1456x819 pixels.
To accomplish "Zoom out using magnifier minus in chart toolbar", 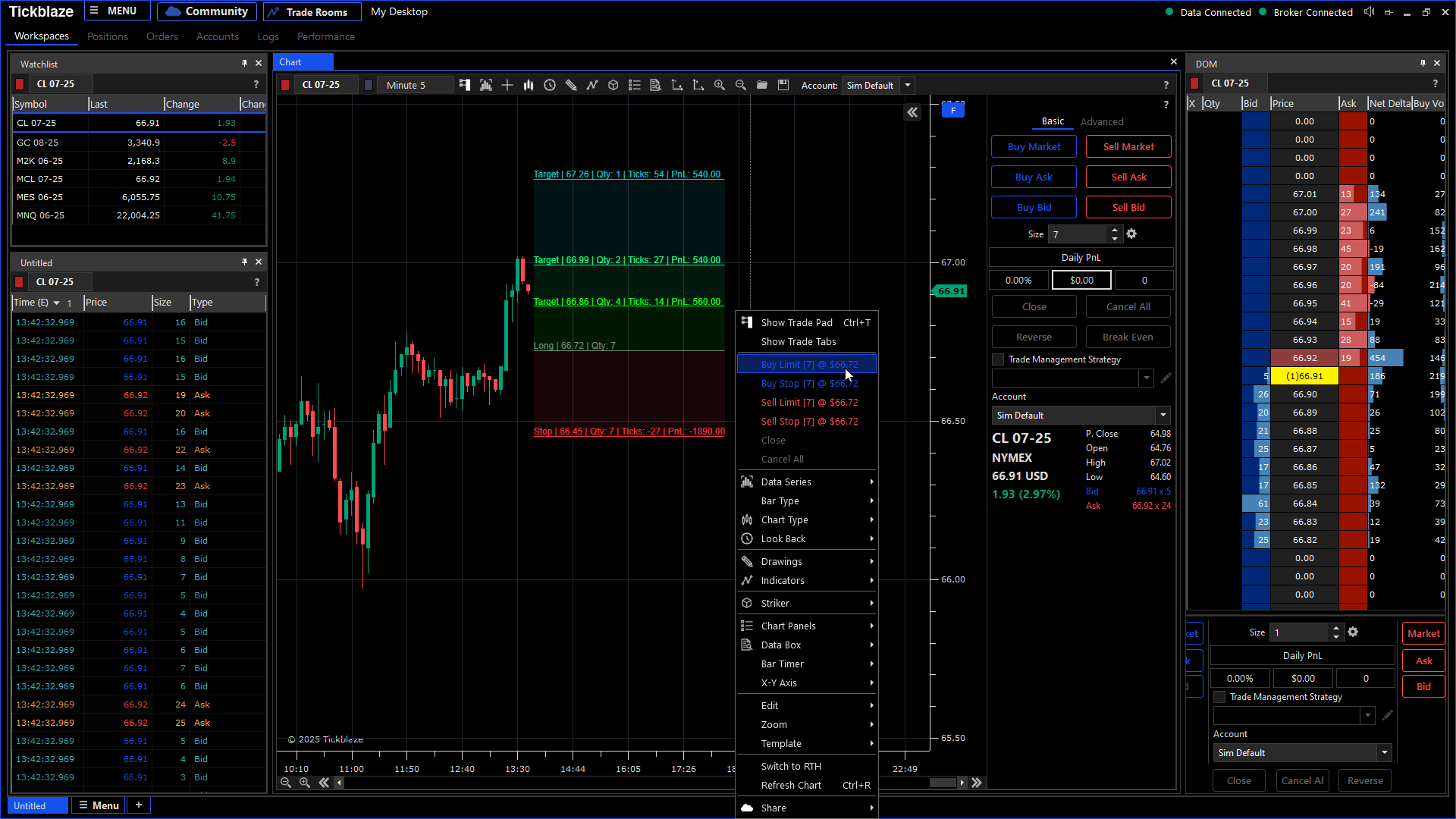I will 741,85.
